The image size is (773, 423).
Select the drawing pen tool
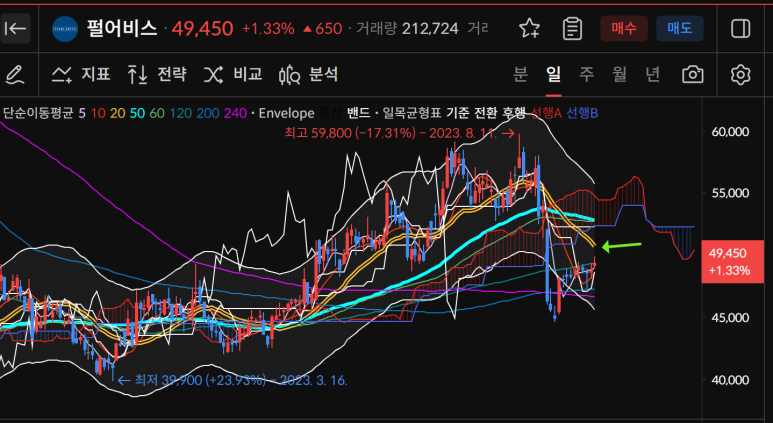15,74
